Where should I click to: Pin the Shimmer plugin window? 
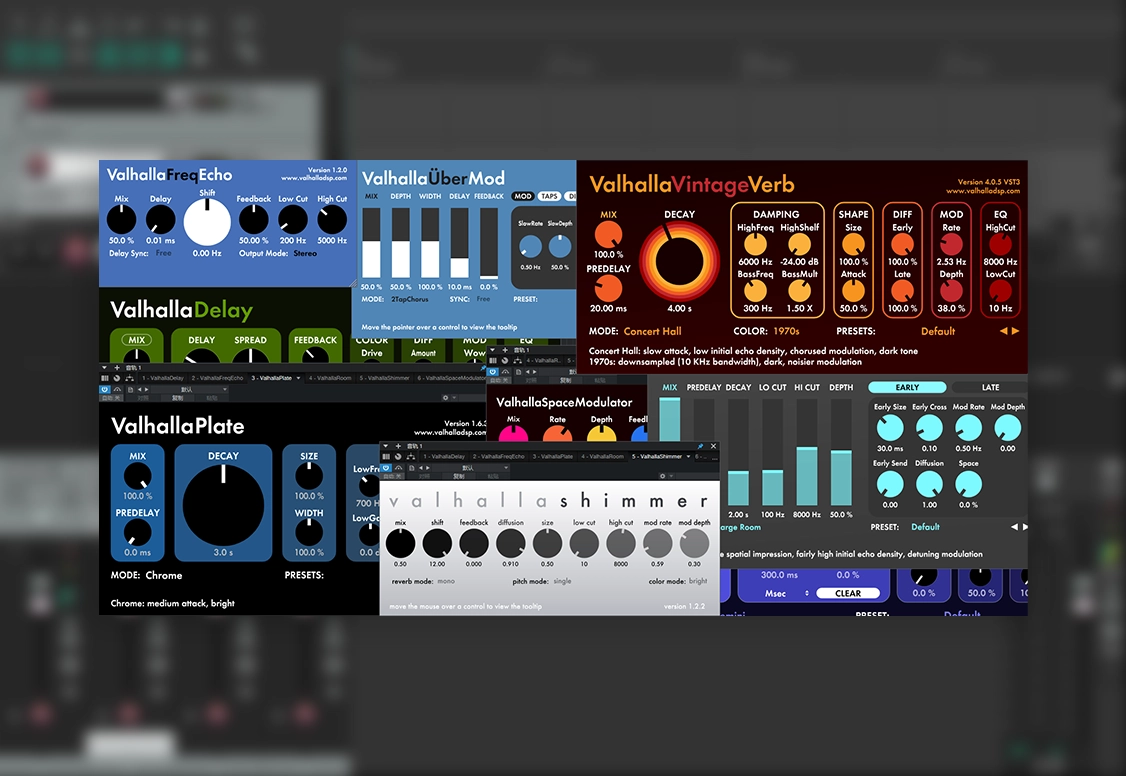(700, 446)
